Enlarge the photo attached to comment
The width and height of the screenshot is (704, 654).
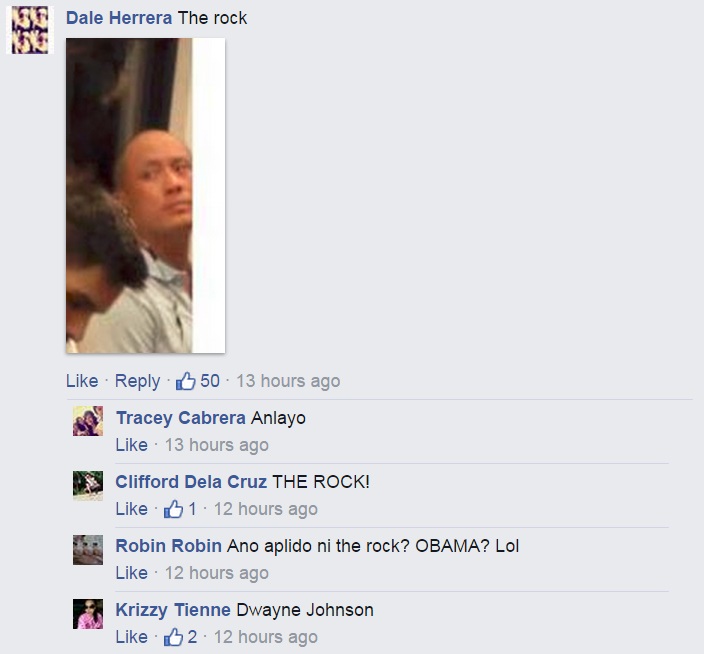145,195
